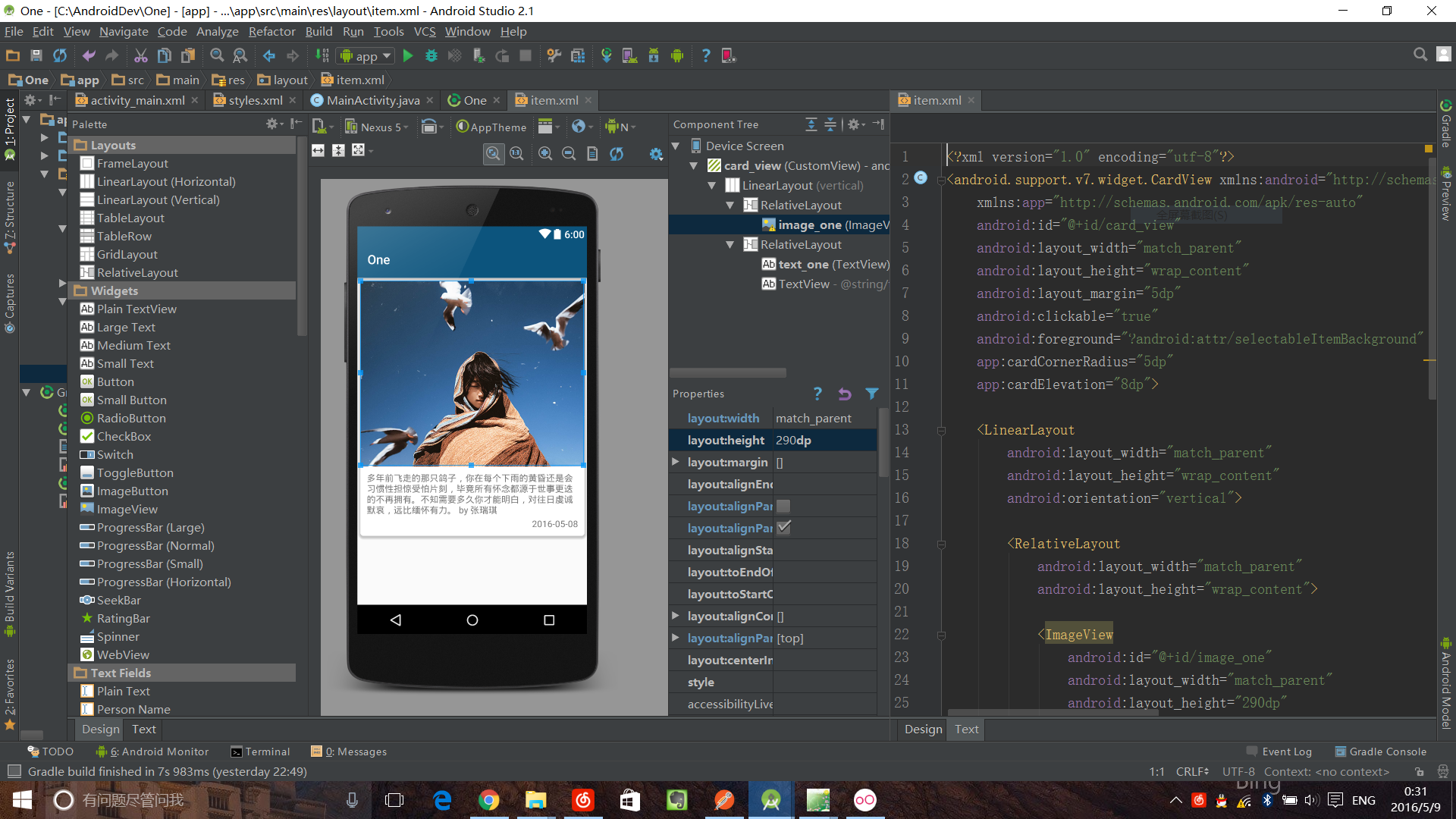Click the Save All floppy icon
The width and height of the screenshot is (1456, 819).
36,55
